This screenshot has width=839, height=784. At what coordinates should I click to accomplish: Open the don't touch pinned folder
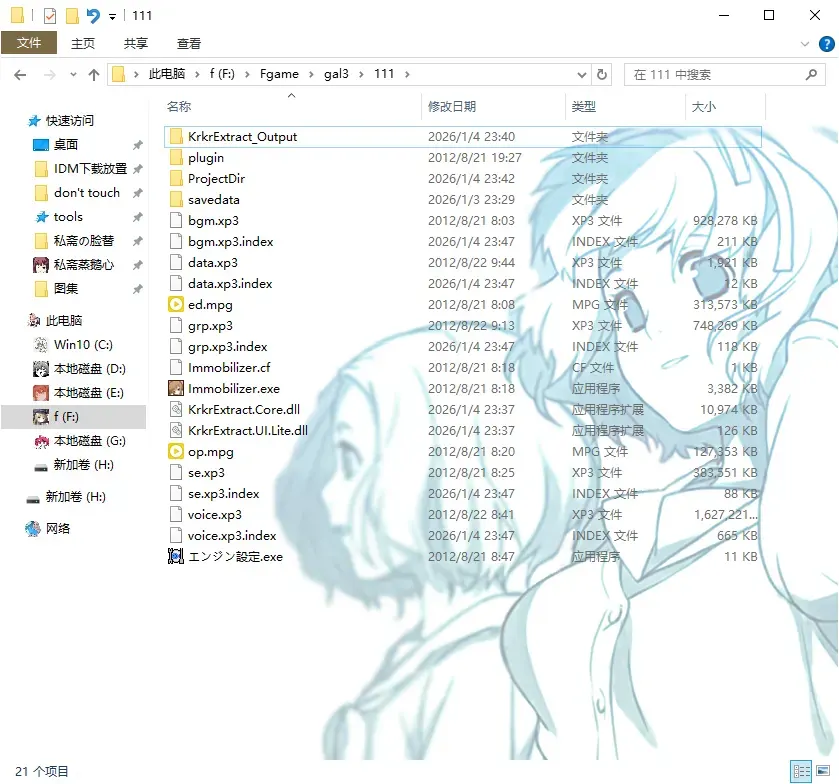[x=87, y=193]
